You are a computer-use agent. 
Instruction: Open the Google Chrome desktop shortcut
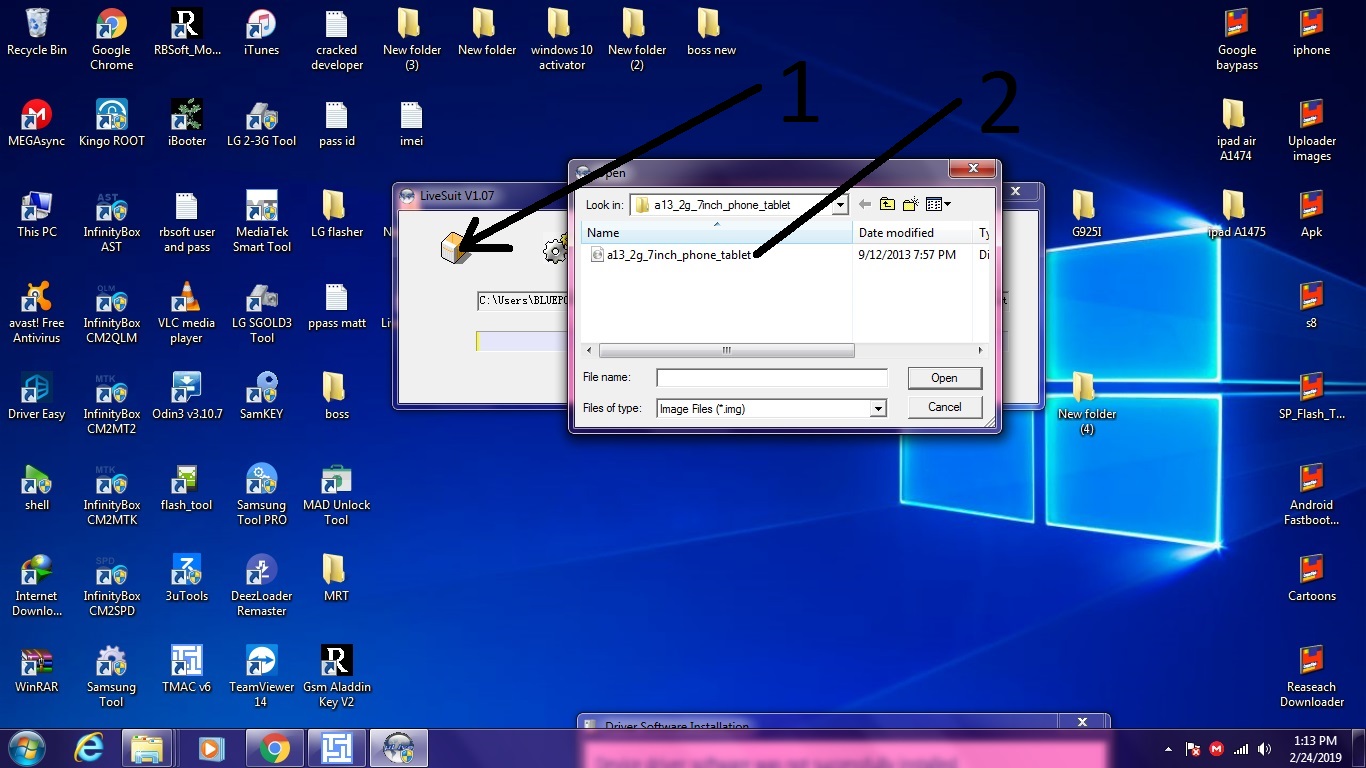point(111,40)
